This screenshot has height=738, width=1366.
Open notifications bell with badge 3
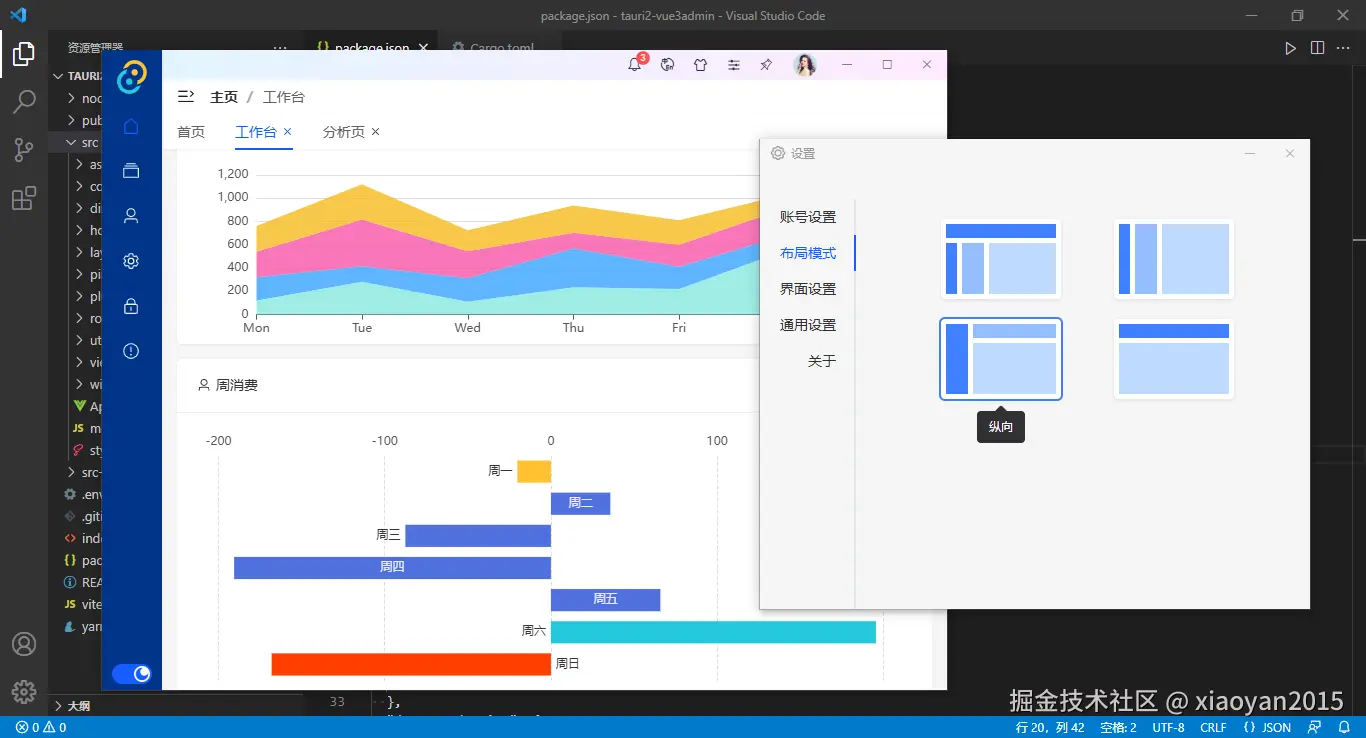tap(635, 64)
